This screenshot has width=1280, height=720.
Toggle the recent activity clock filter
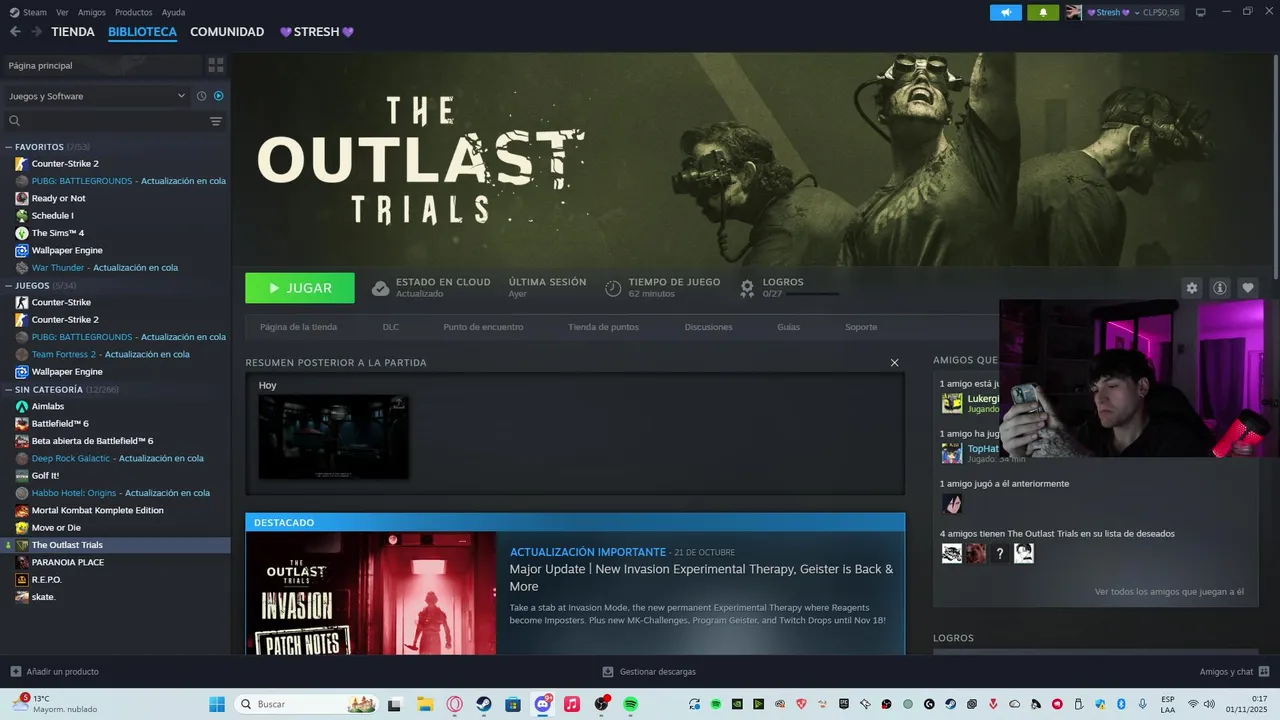click(x=201, y=96)
